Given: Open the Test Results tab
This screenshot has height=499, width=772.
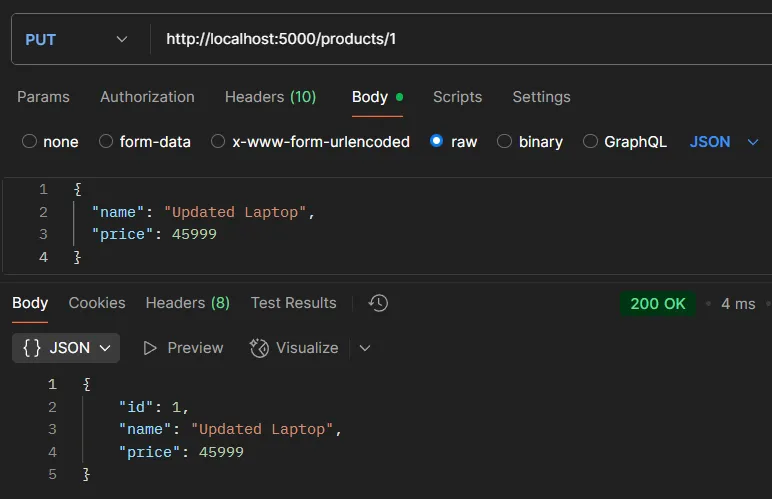Looking at the screenshot, I should pyautogui.click(x=293, y=303).
